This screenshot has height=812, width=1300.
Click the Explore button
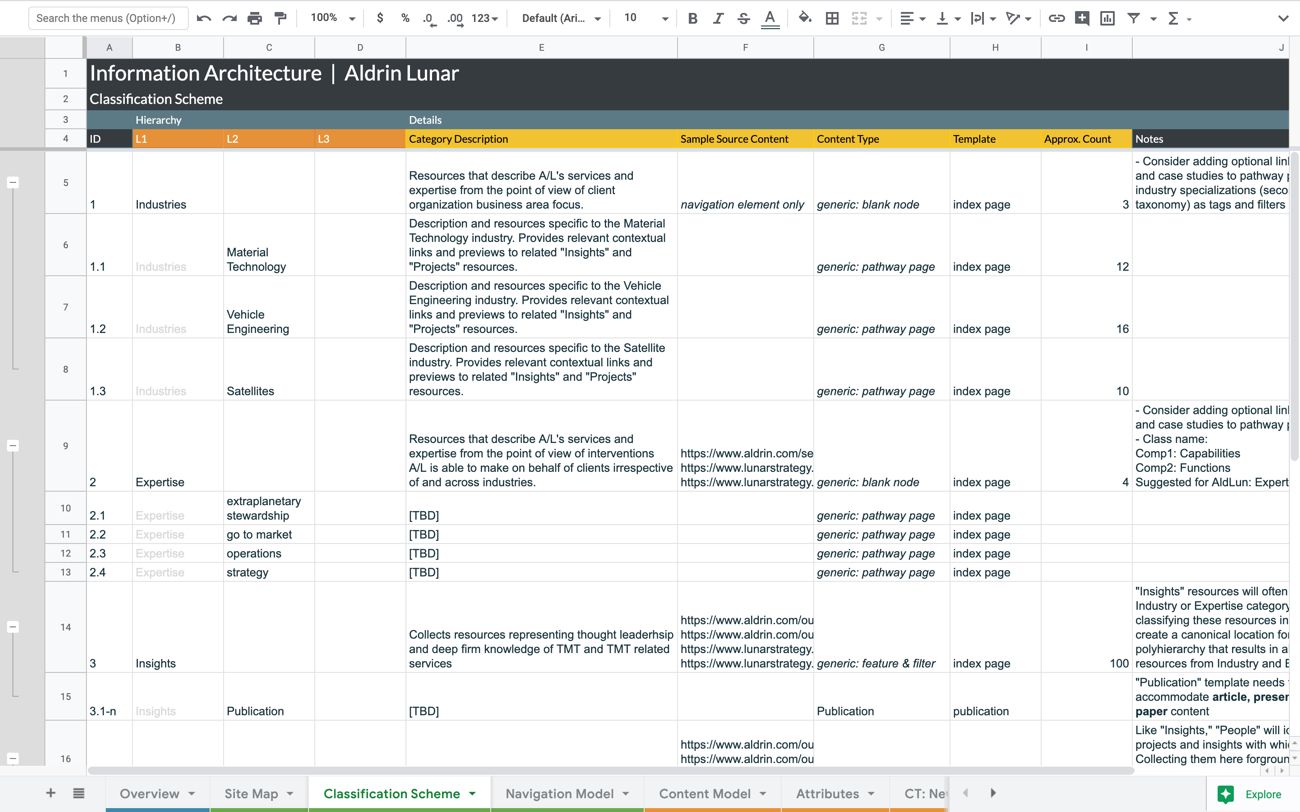tap(1249, 794)
